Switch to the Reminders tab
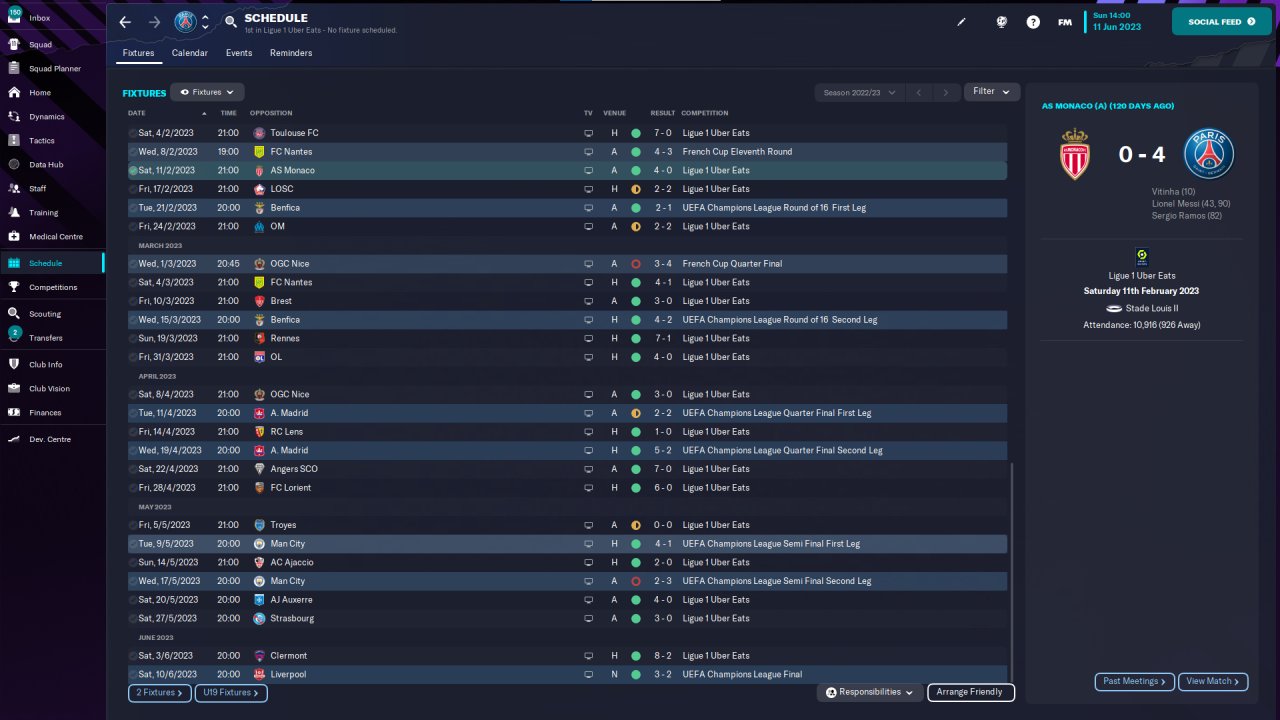This screenshot has height=720, width=1280. tap(291, 53)
